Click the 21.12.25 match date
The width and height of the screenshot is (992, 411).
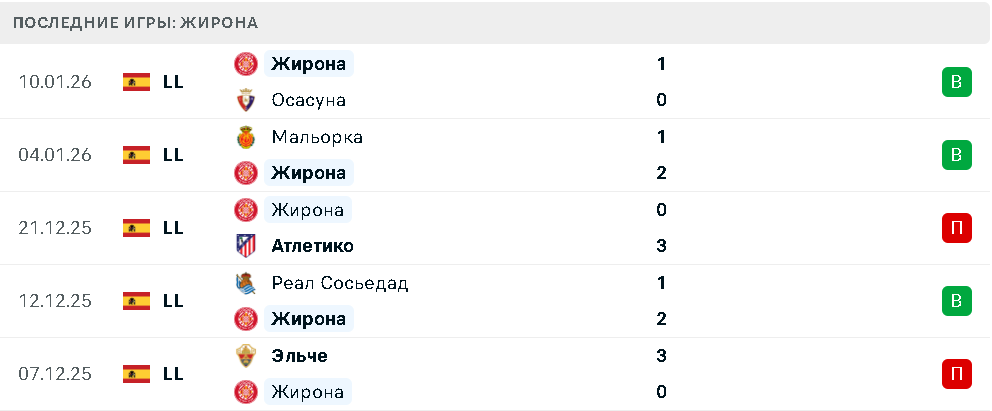click(x=55, y=228)
